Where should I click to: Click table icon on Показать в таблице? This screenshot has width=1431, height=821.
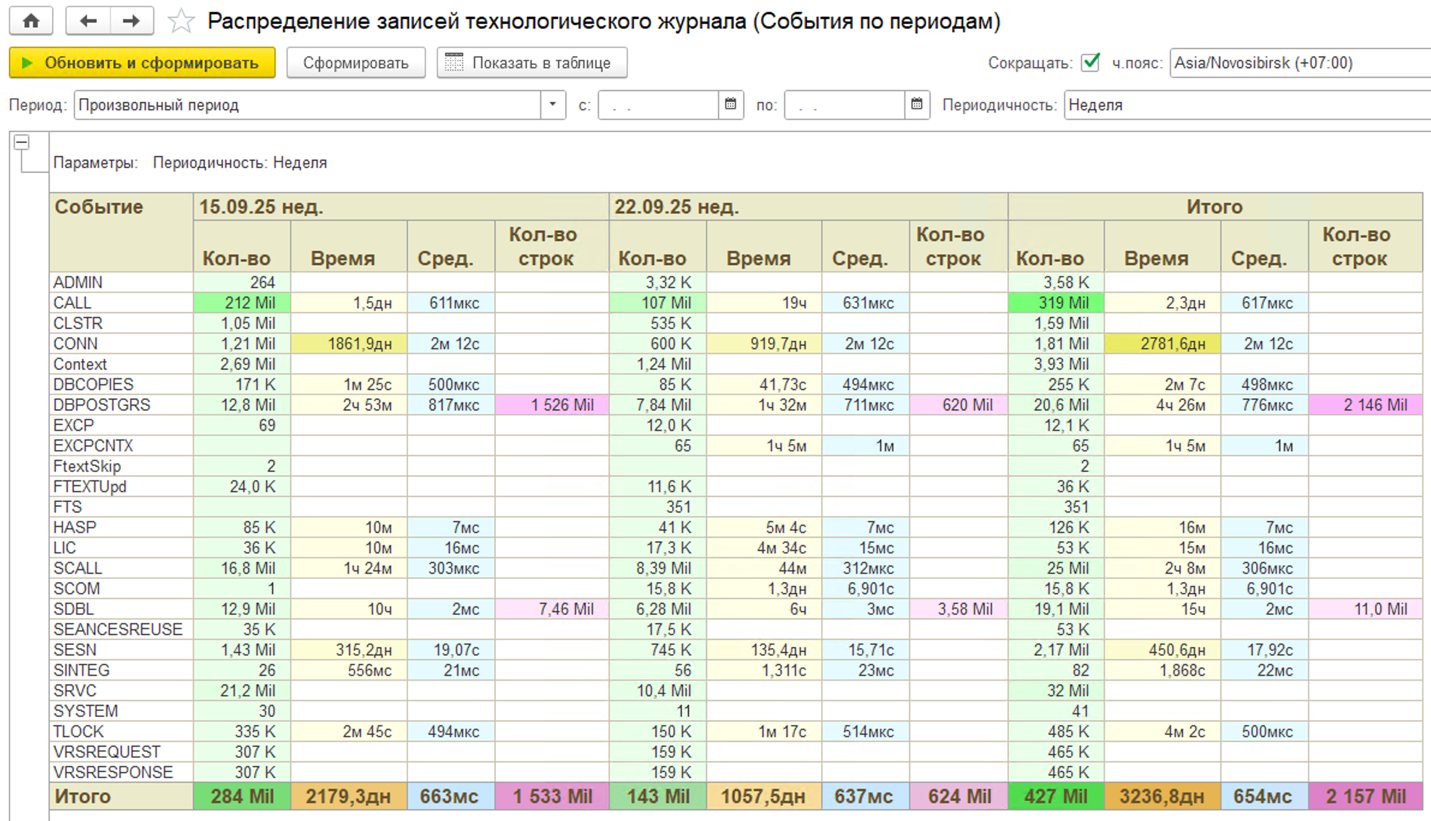click(x=455, y=63)
